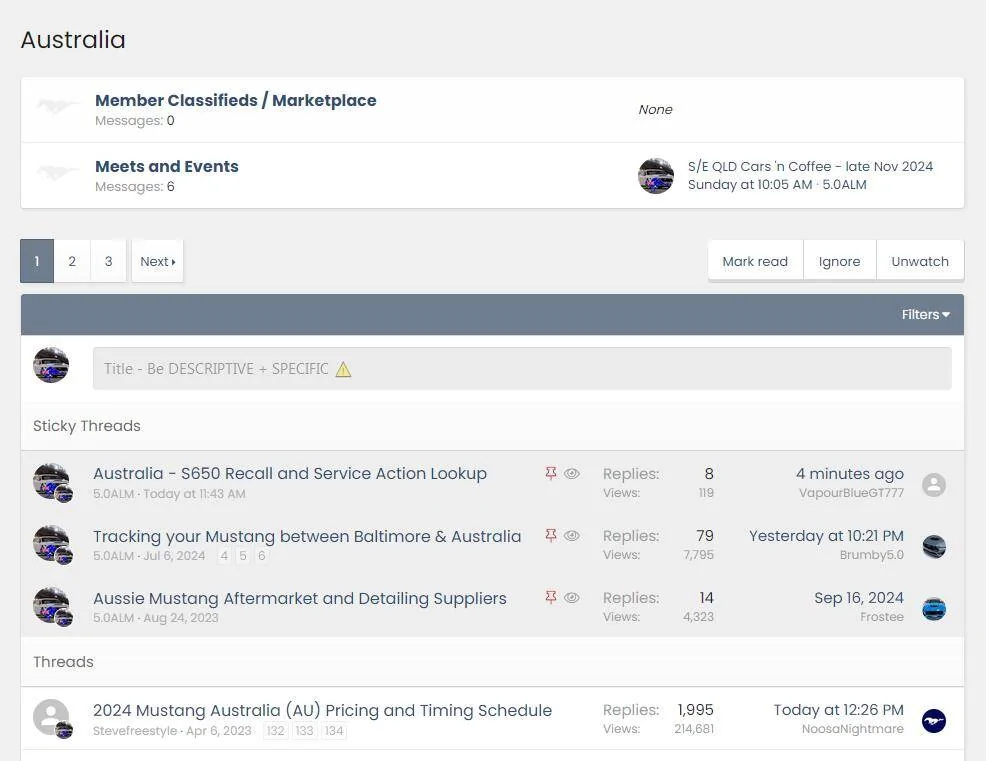Click sticky pin icon on Aussie Mustang Aftermarket thread
The width and height of the screenshot is (986, 761).
click(551, 597)
